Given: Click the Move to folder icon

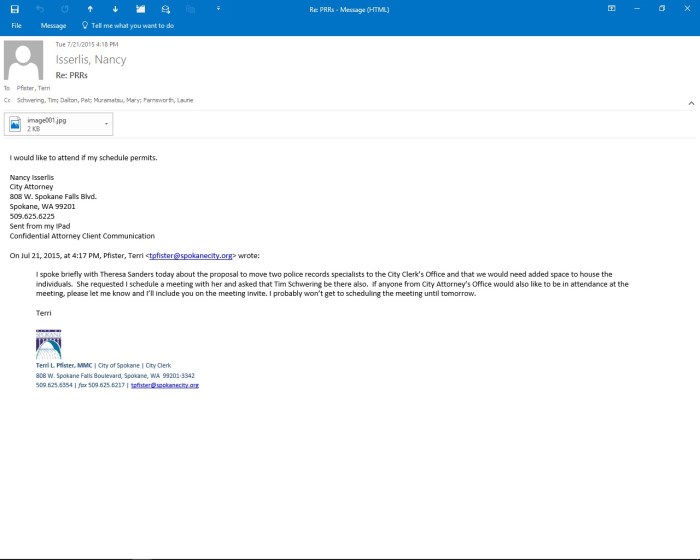Looking at the screenshot, I should click(x=140, y=8).
